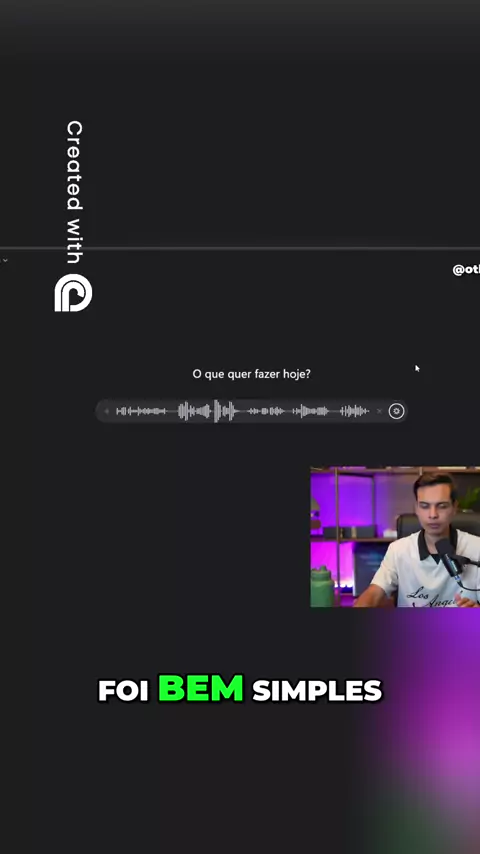Open the @ot handle at right edge

click(466, 270)
